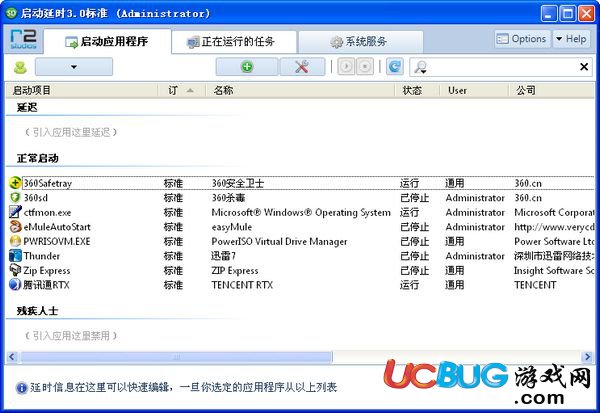Viewport: 600px width, 413px height.
Task: Click Microsoft Windows Operating System cell
Action: [x=301, y=212]
